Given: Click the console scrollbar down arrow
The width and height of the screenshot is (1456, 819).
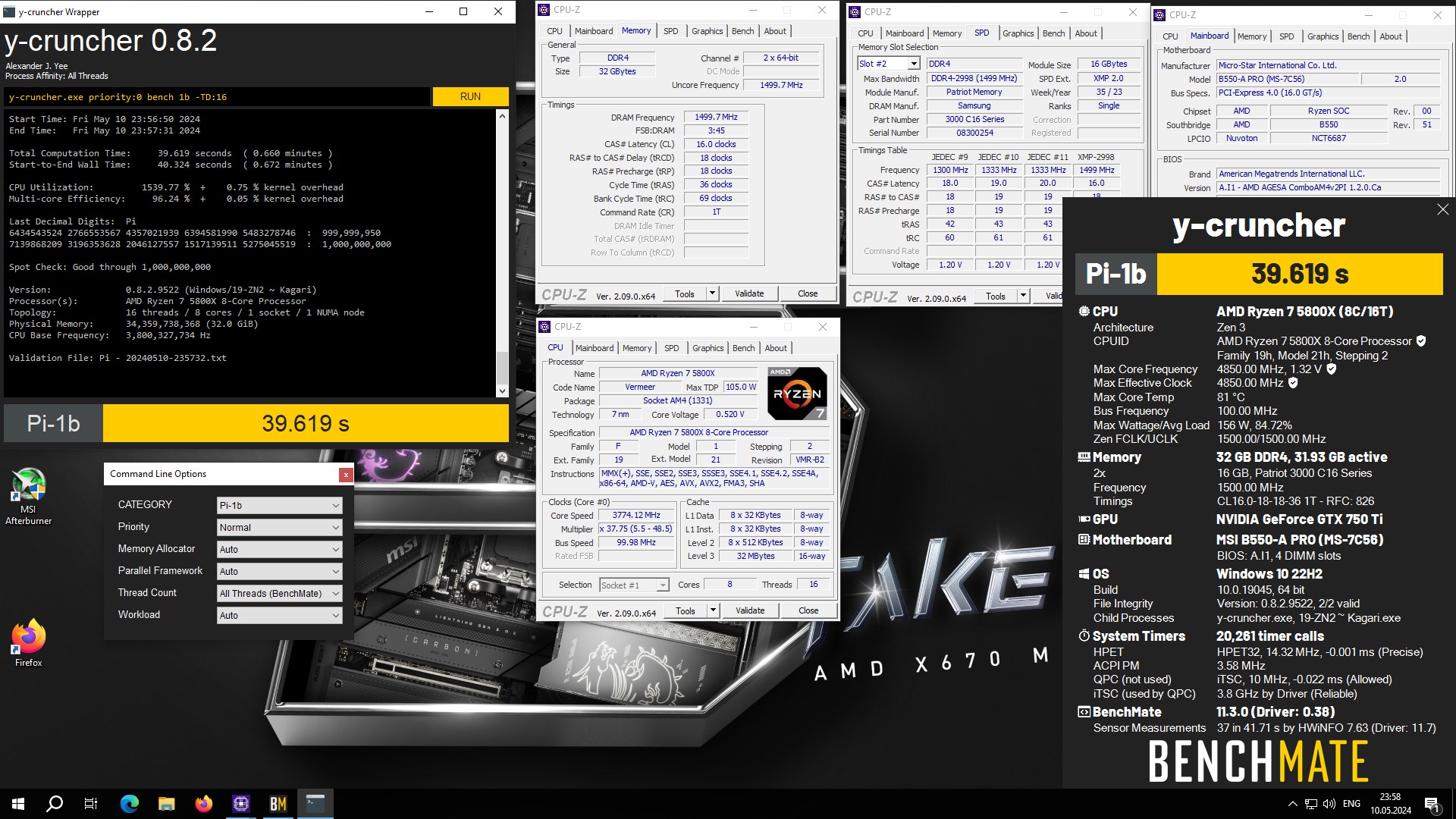Looking at the screenshot, I should [502, 391].
